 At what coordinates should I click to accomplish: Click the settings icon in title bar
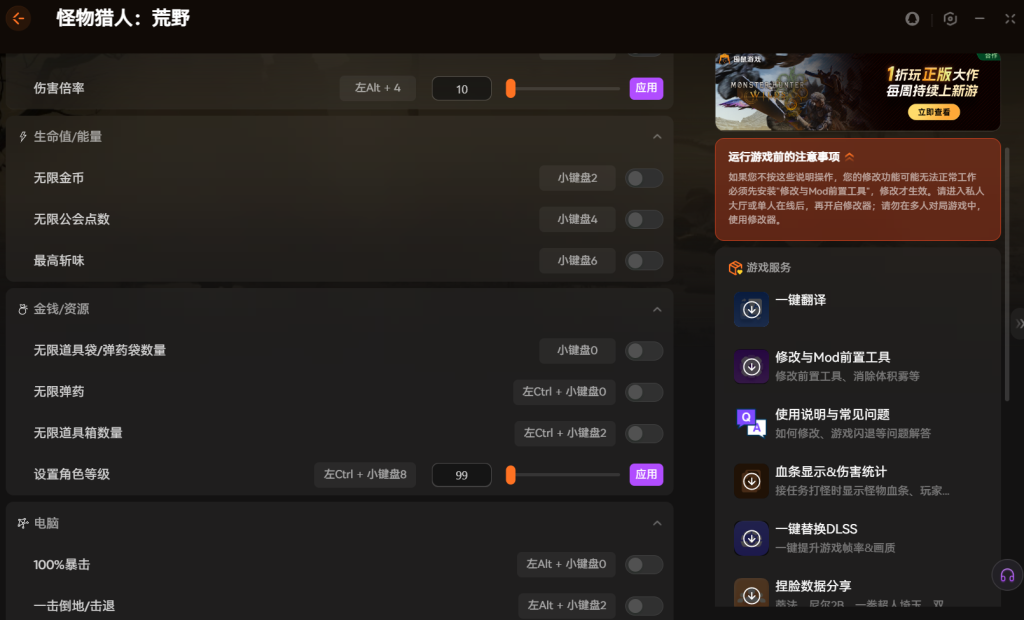950,19
